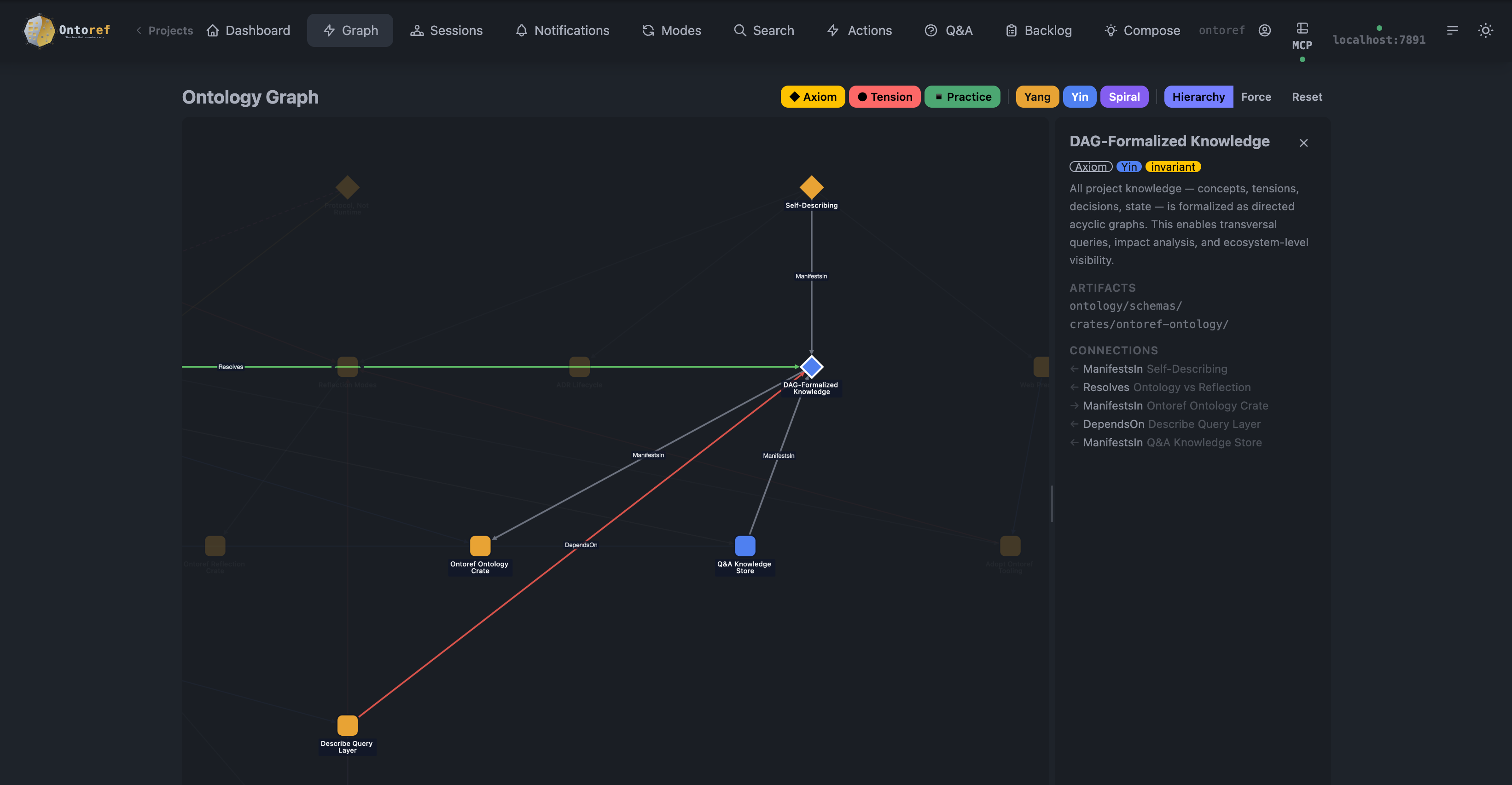Open the user account icon

point(1264,30)
